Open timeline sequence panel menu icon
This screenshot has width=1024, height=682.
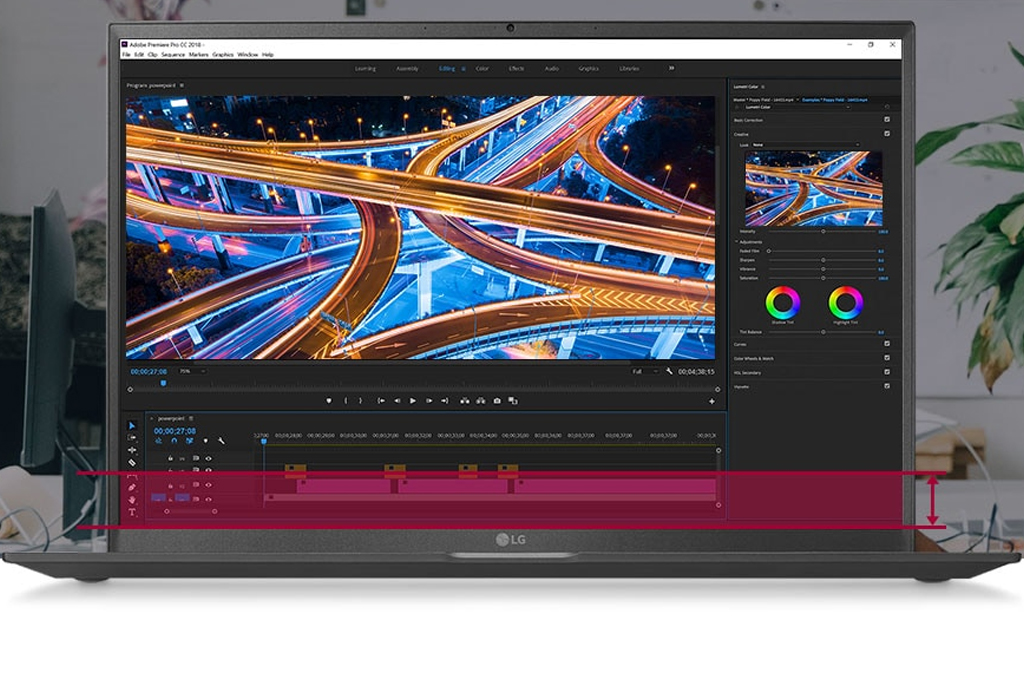coord(191,418)
